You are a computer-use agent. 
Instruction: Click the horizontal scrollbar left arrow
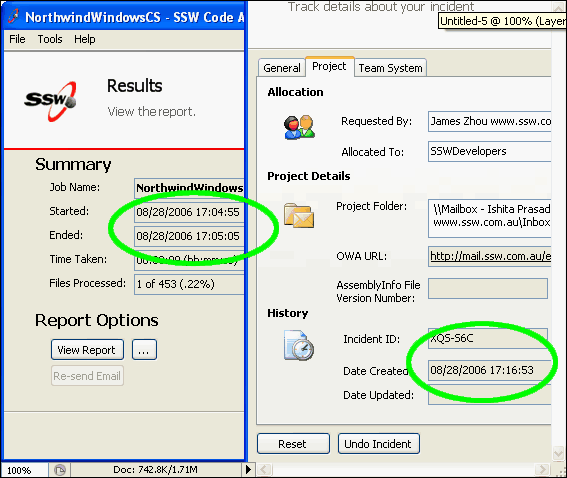pyautogui.click(x=264, y=470)
